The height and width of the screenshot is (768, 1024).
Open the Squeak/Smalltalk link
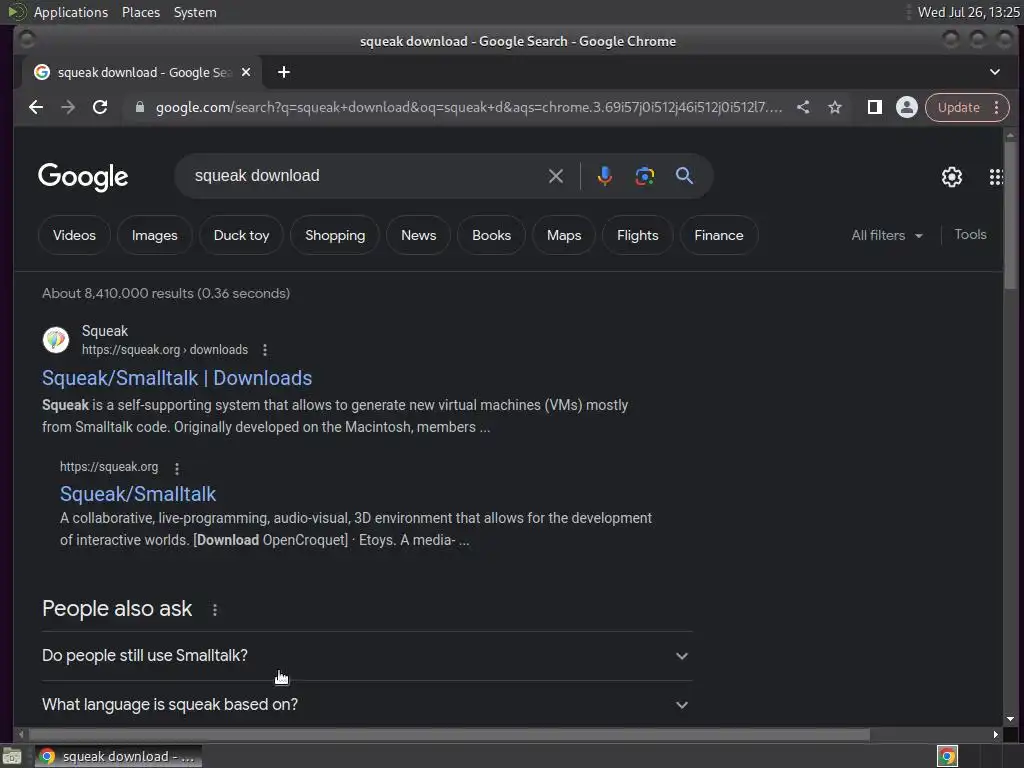coord(138,494)
